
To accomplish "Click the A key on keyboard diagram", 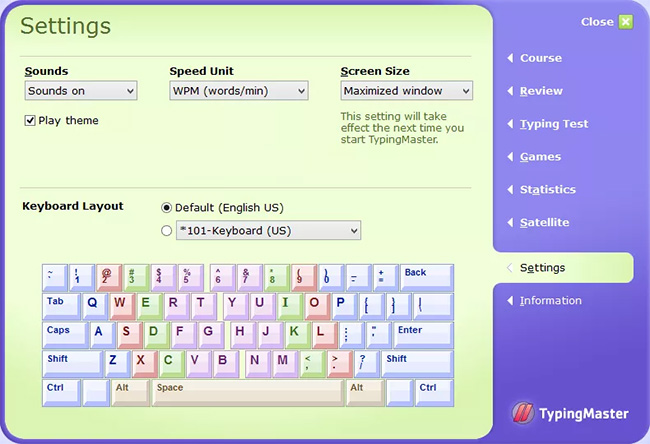I will [x=103, y=335].
